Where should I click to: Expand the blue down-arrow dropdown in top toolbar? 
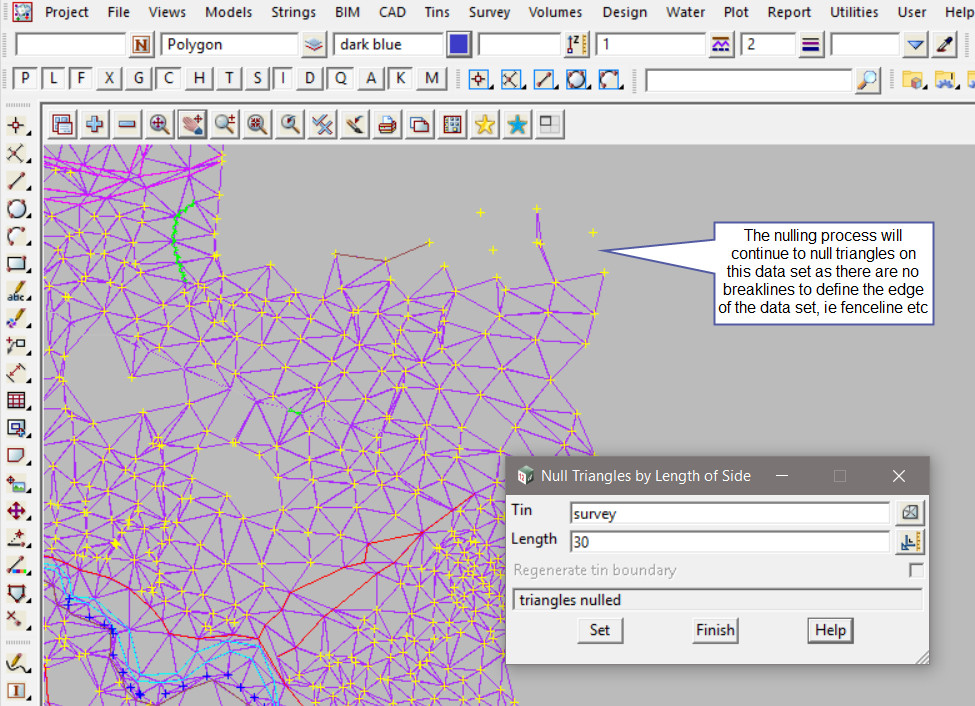[916, 45]
